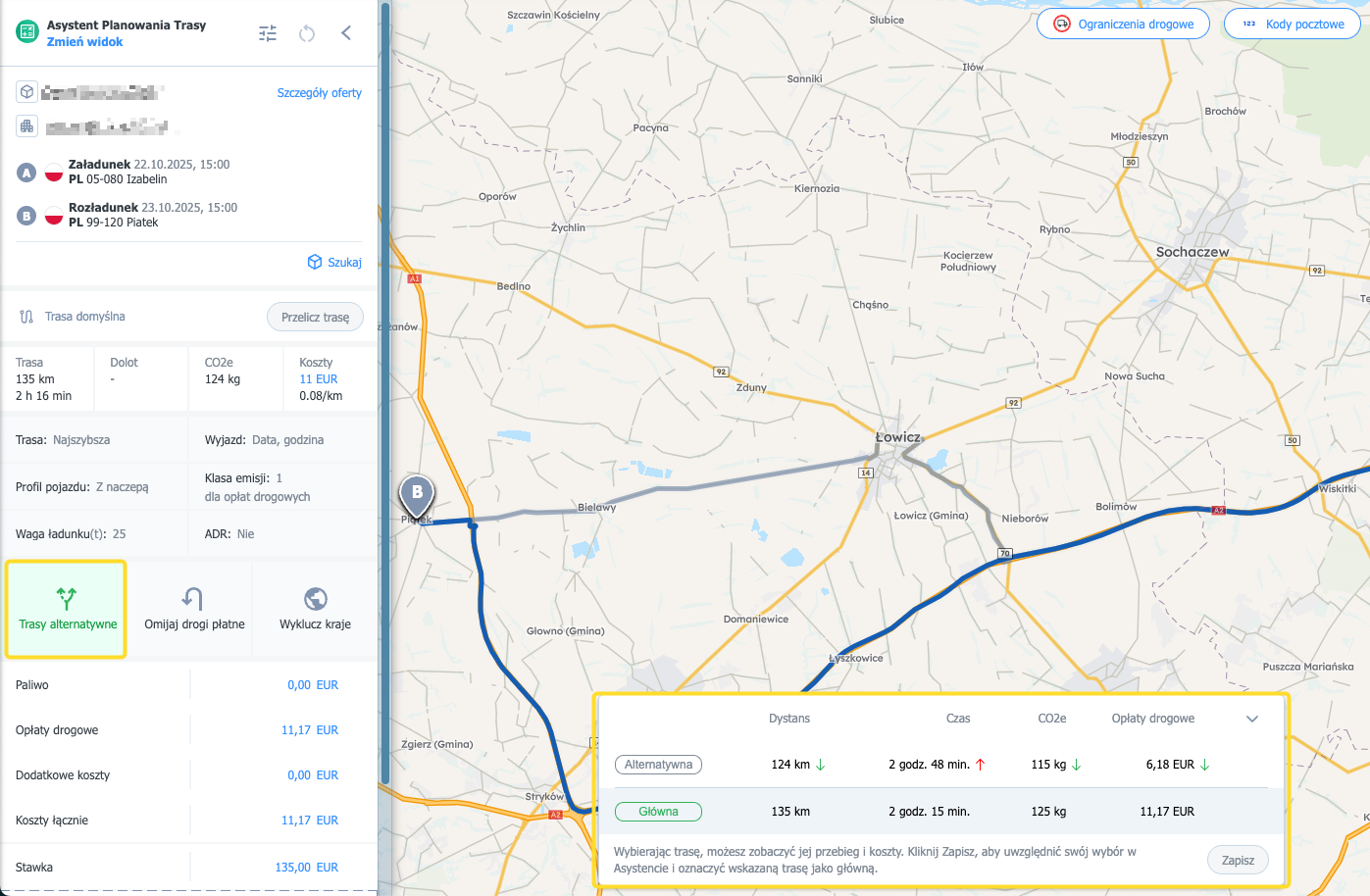Open the ADR Nie dropdown

(x=245, y=534)
